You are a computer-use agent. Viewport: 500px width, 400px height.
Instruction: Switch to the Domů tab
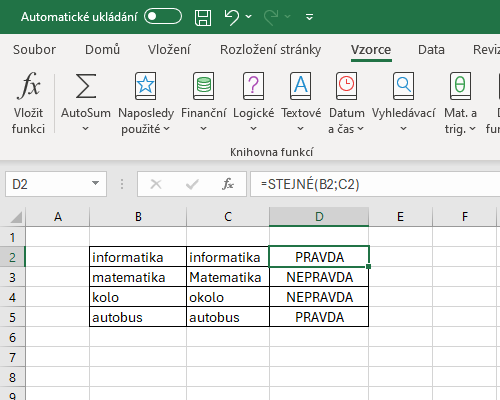point(102,50)
